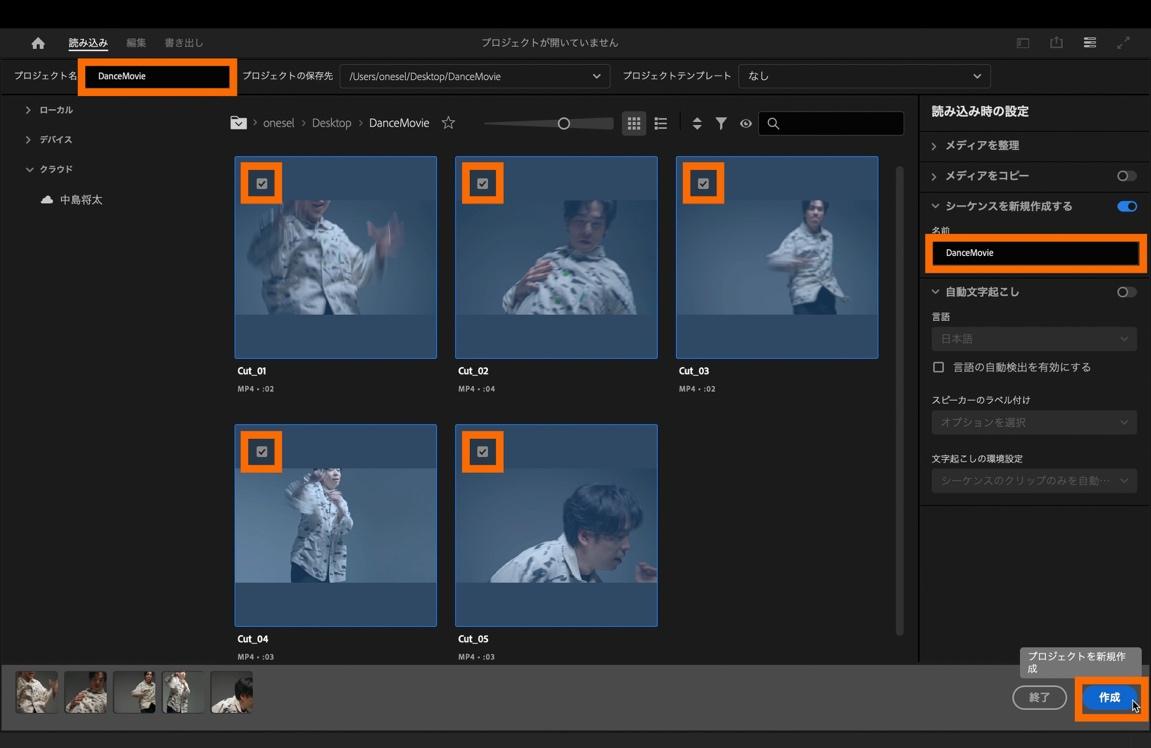Navigate to Desktop in breadcrumb
The width and height of the screenshot is (1151, 748).
tap(331, 123)
